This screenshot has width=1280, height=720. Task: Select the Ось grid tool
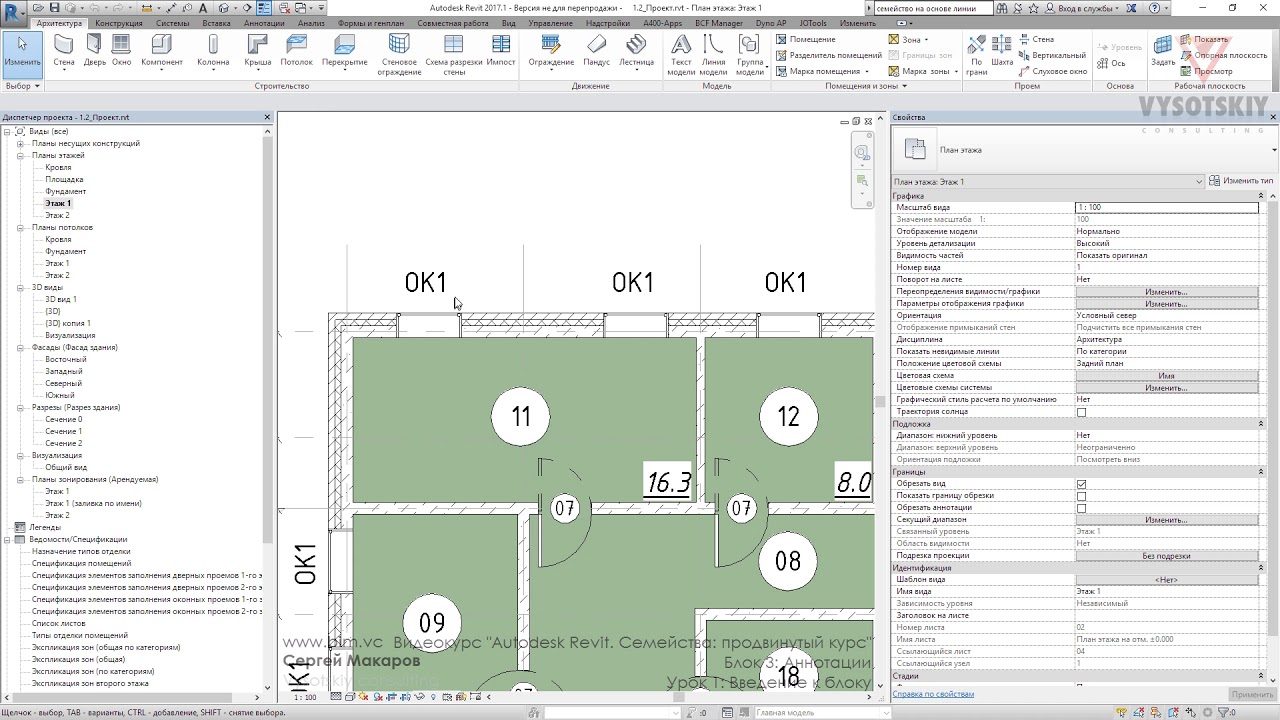[x=1111, y=63]
